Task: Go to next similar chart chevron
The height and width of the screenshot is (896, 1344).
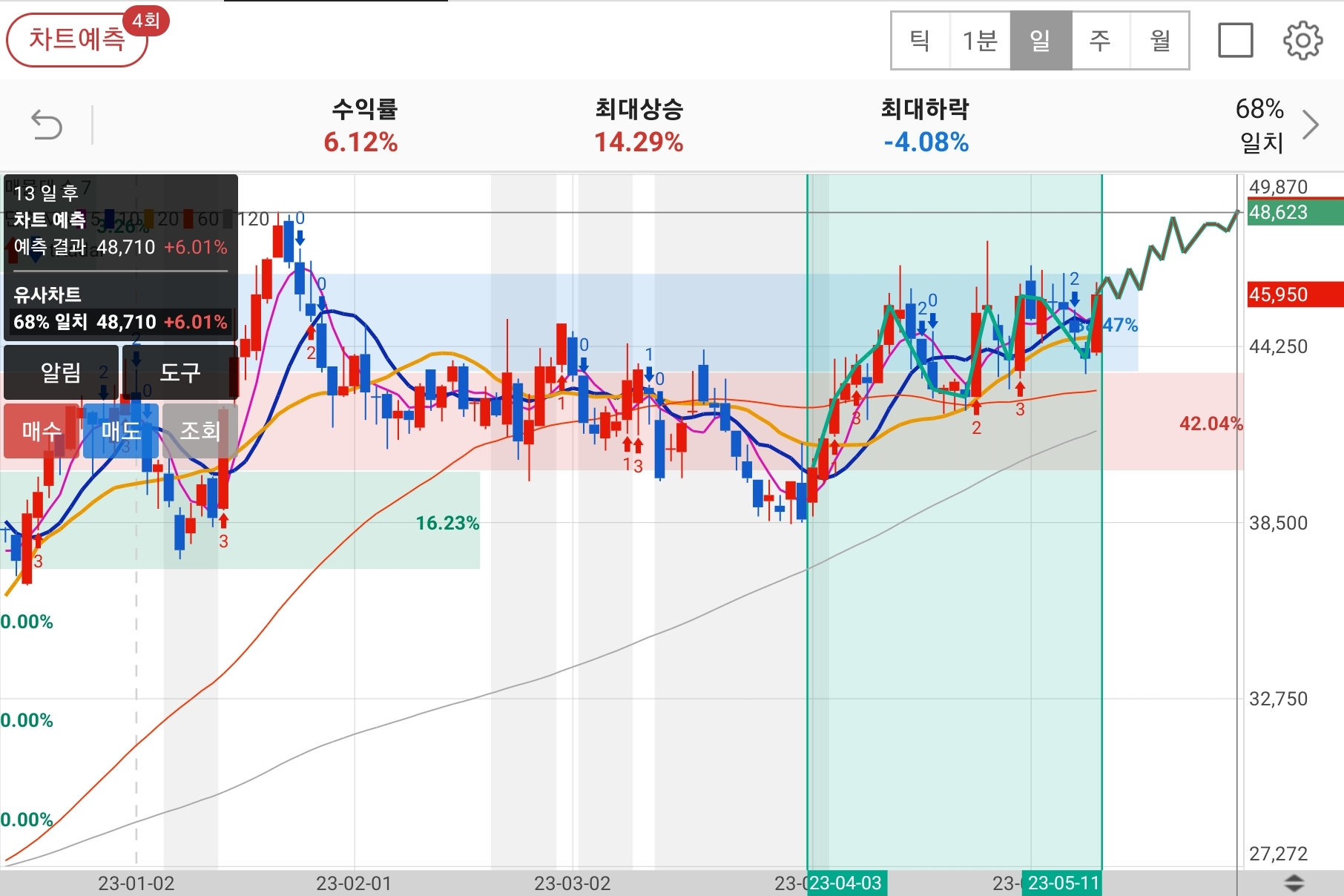Action: tap(1311, 125)
